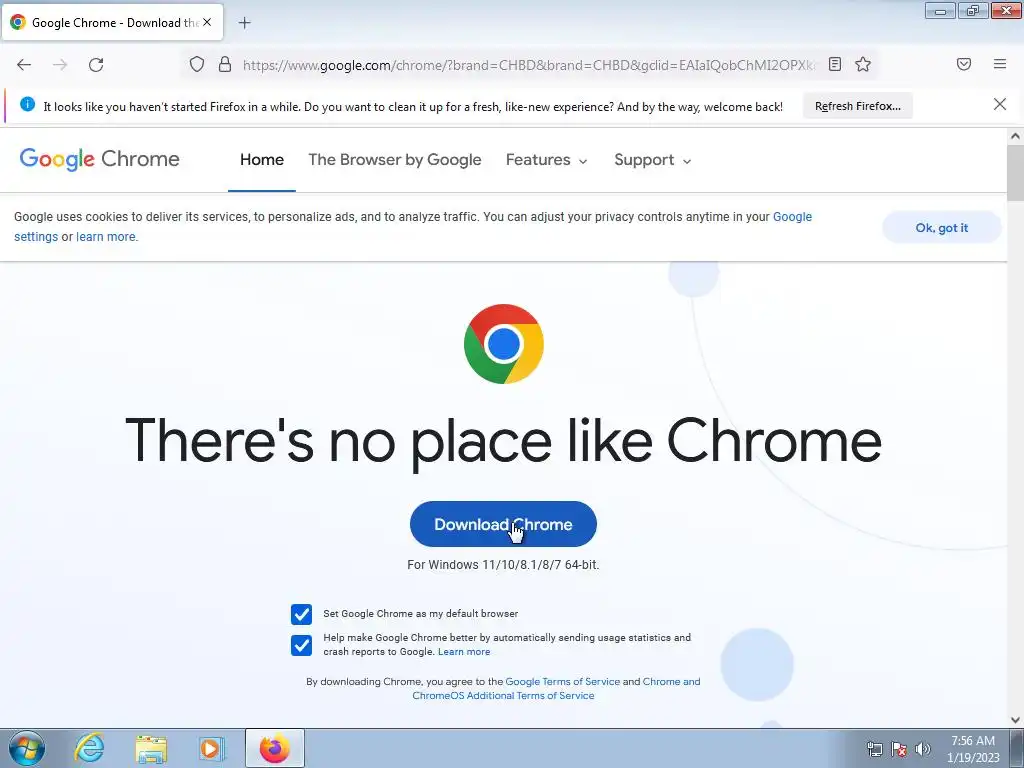1024x768 pixels.
Task: Click 'For Windows 11/10/8.1/8/7 64-bit.' text
Action: (x=503, y=565)
